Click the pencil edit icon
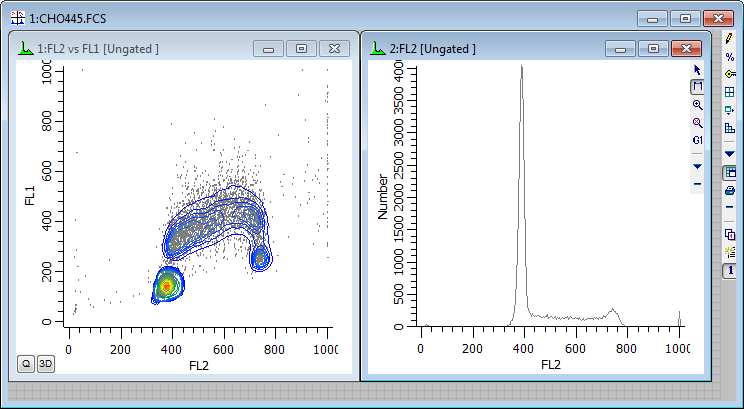Screen dimensions: 744x409 (x=730, y=38)
